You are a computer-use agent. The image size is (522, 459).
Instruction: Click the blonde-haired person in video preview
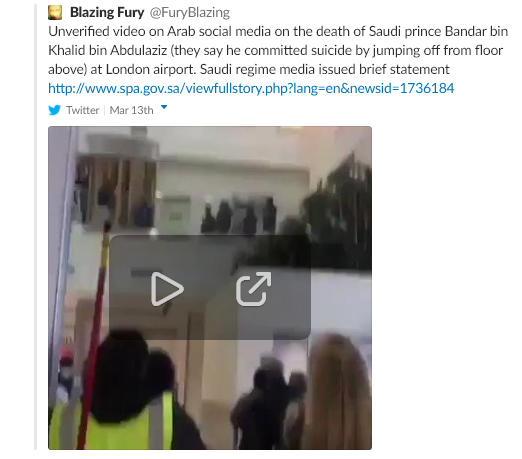point(337,392)
